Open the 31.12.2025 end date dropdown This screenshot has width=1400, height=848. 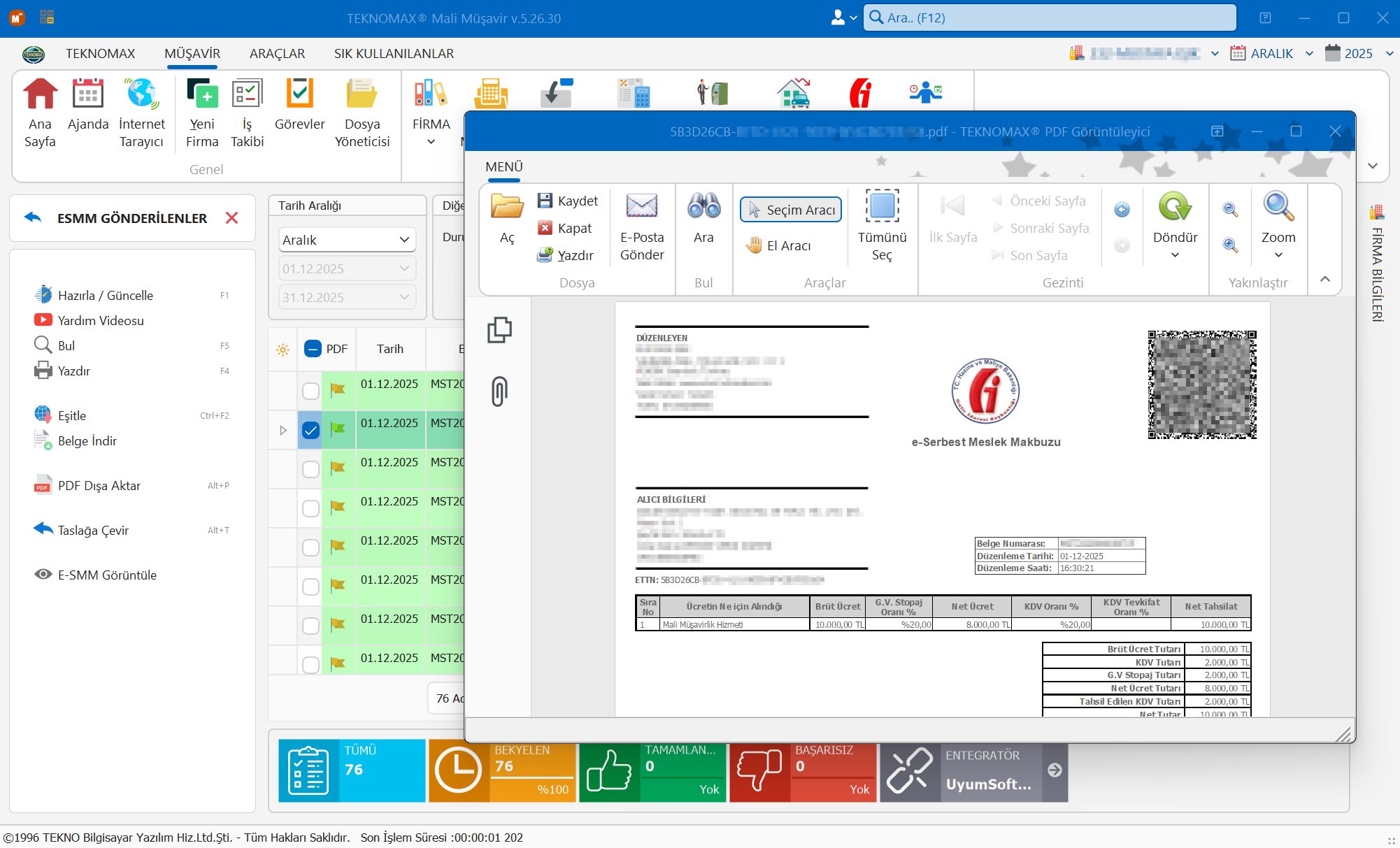pyautogui.click(x=347, y=297)
